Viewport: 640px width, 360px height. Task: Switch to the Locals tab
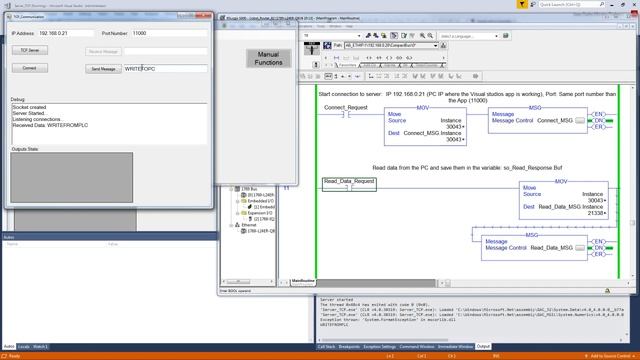point(24,347)
